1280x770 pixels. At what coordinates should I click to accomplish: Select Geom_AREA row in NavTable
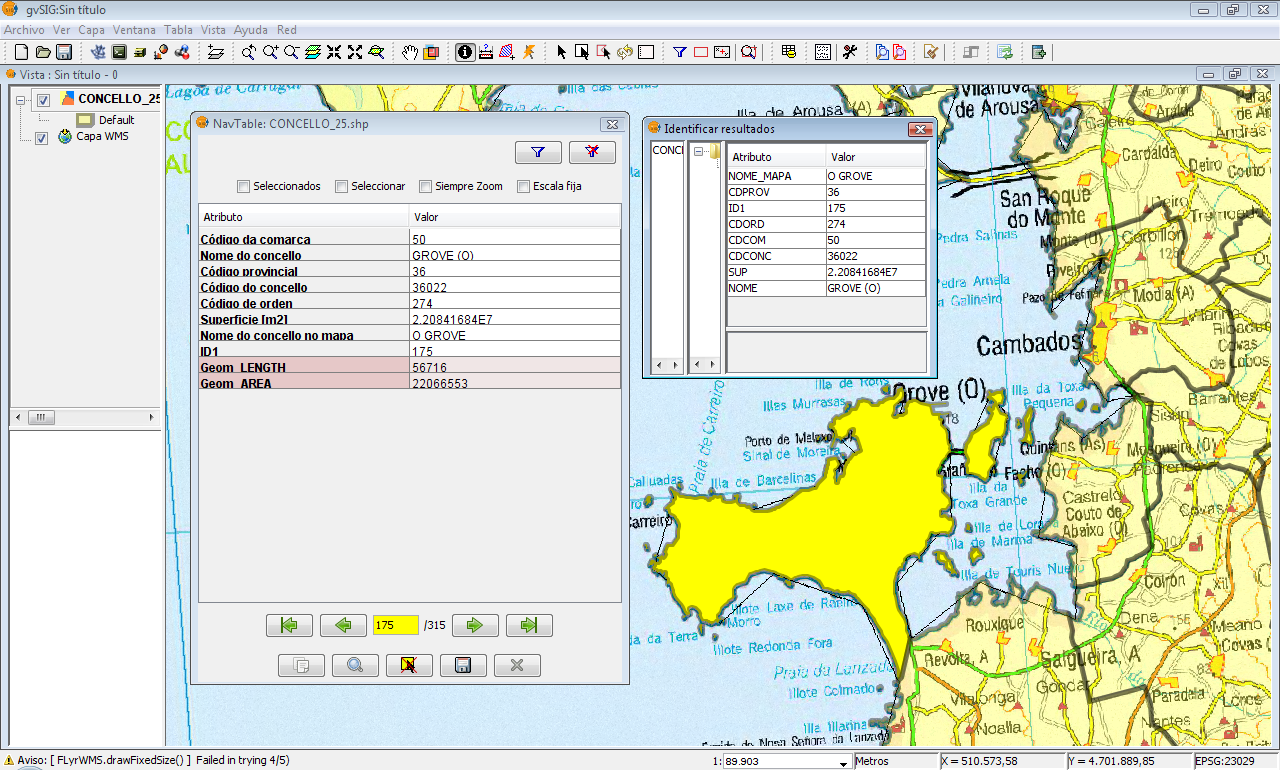tap(409, 383)
